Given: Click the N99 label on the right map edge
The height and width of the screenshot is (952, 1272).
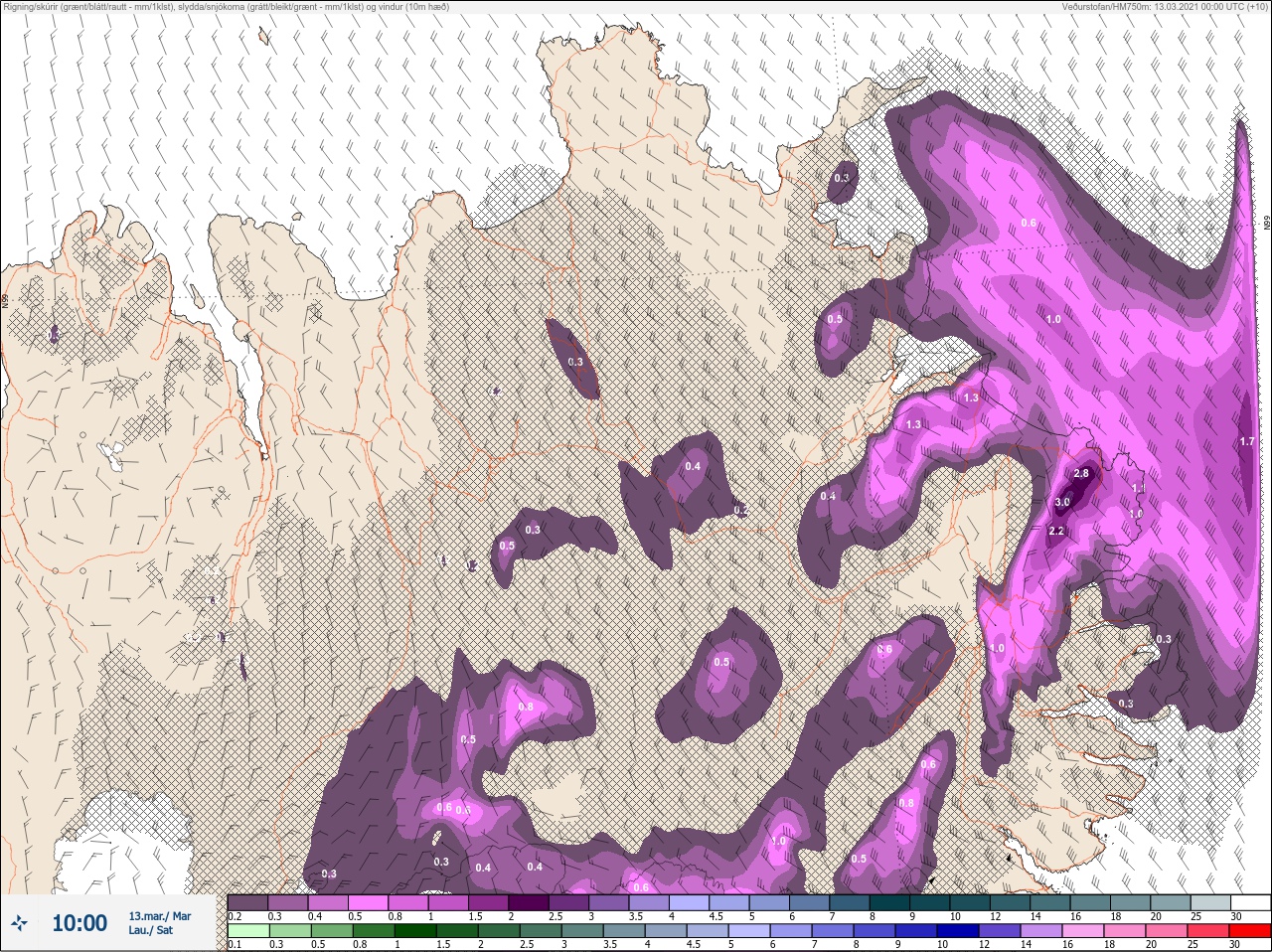Looking at the screenshot, I should click(x=1267, y=225).
